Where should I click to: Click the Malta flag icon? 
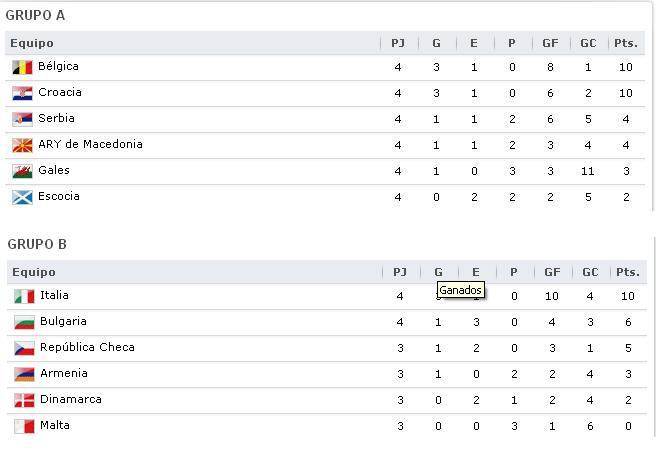[24, 426]
